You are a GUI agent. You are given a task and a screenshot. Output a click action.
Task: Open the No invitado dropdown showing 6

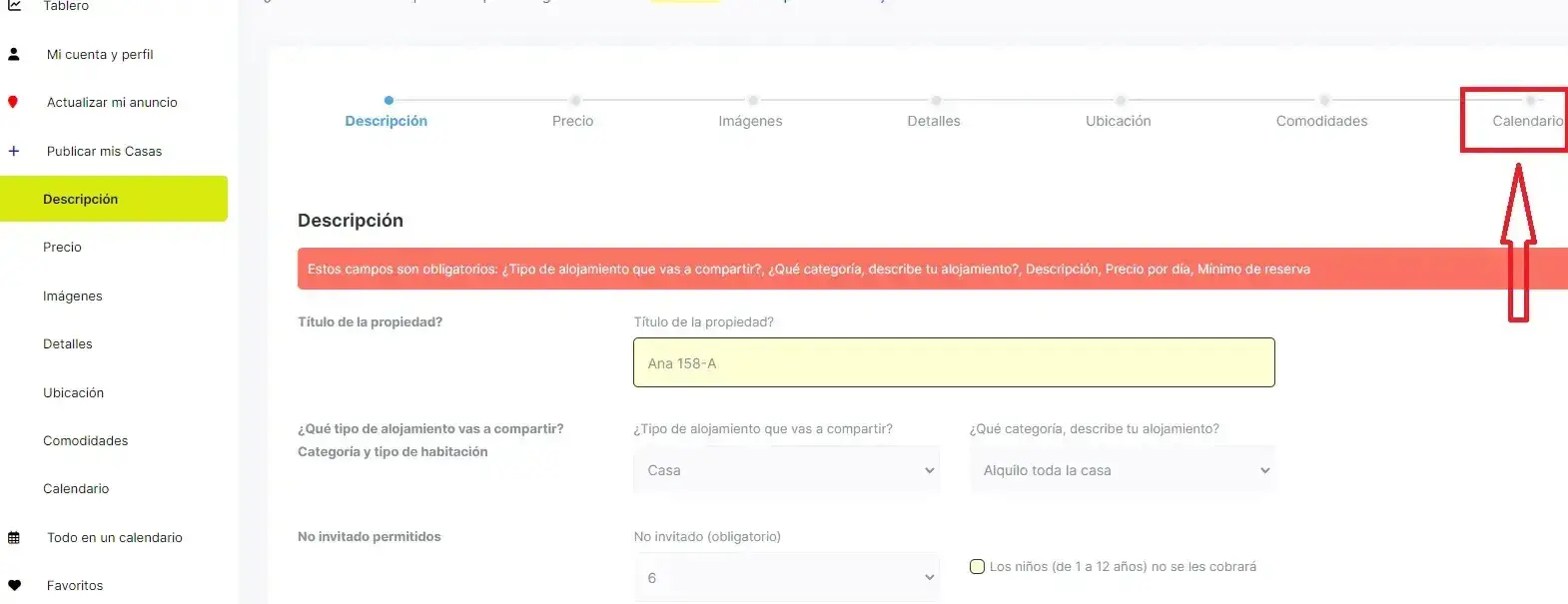coord(786,578)
